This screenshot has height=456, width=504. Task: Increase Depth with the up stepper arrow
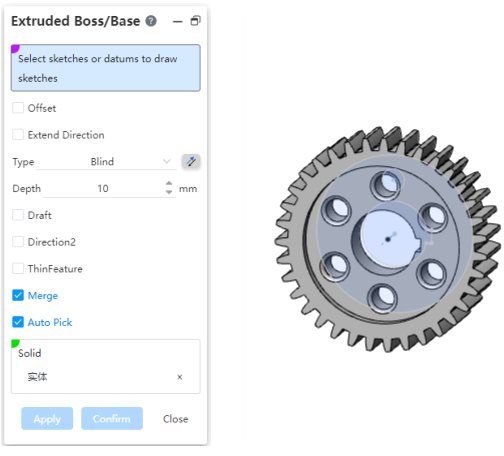[x=169, y=183]
